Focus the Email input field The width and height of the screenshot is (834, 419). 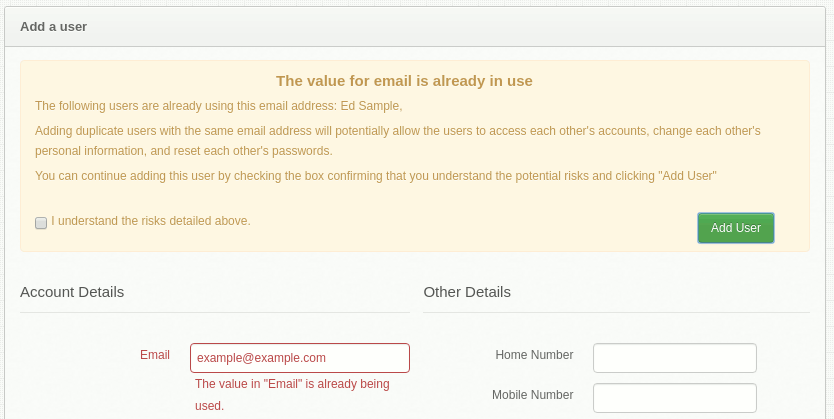pyautogui.click(x=300, y=358)
